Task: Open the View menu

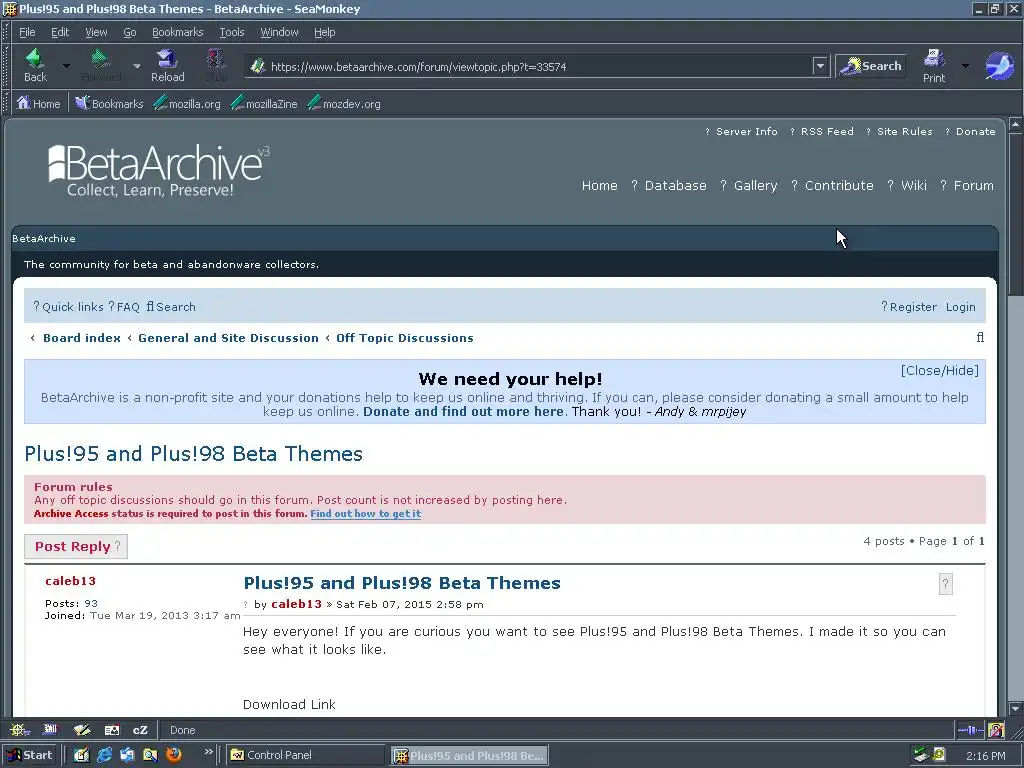Action: pyautogui.click(x=96, y=32)
